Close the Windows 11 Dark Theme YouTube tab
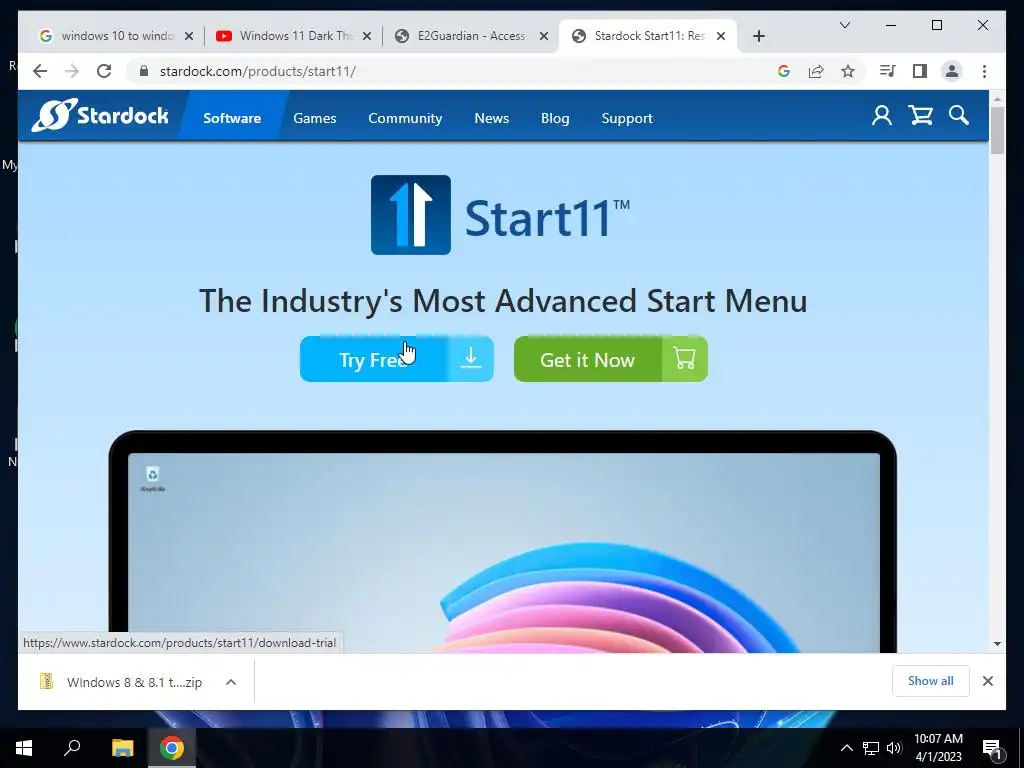The image size is (1024, 768). click(367, 36)
